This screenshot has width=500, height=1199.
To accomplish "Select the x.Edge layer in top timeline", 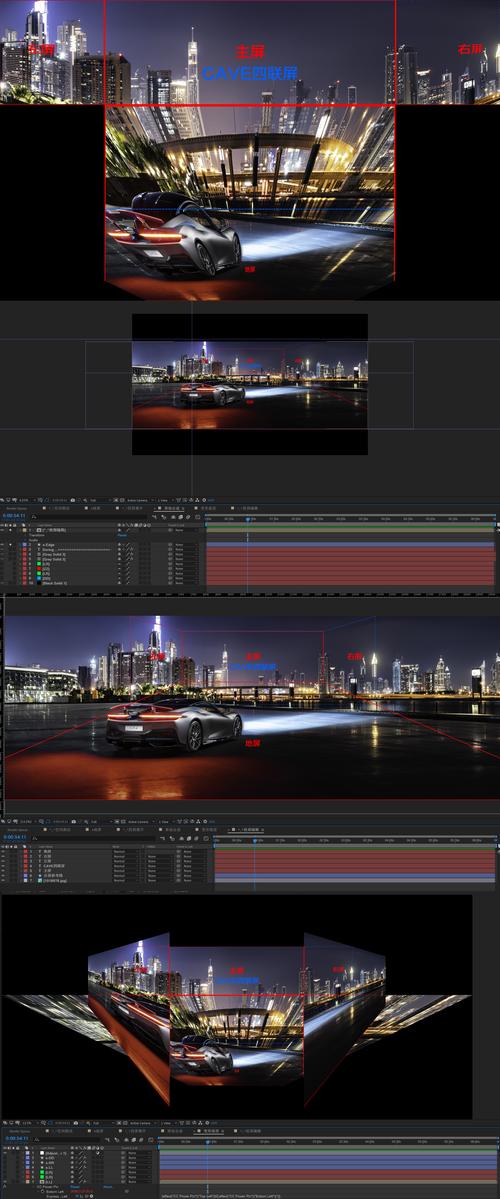I will click(x=49, y=544).
